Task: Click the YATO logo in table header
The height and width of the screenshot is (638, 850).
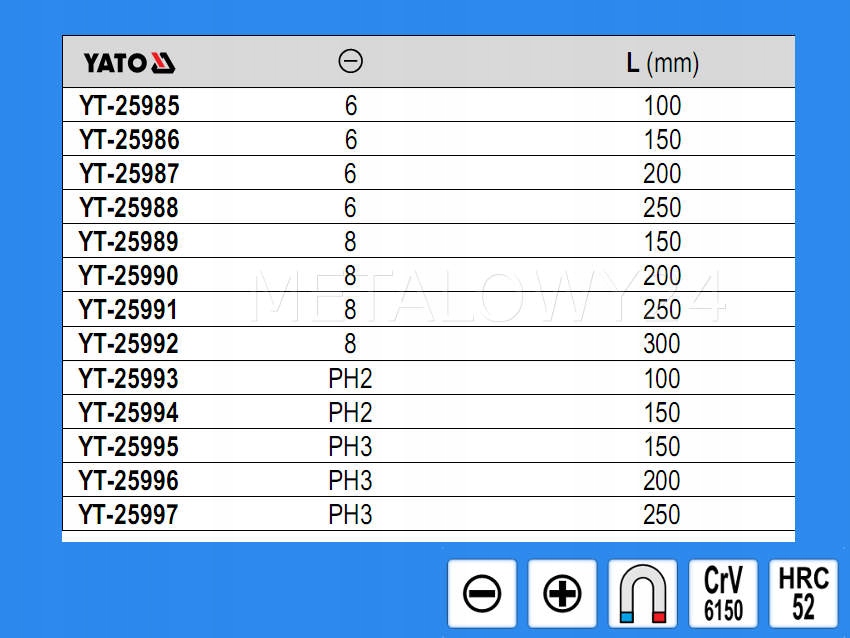Action: tap(129, 63)
